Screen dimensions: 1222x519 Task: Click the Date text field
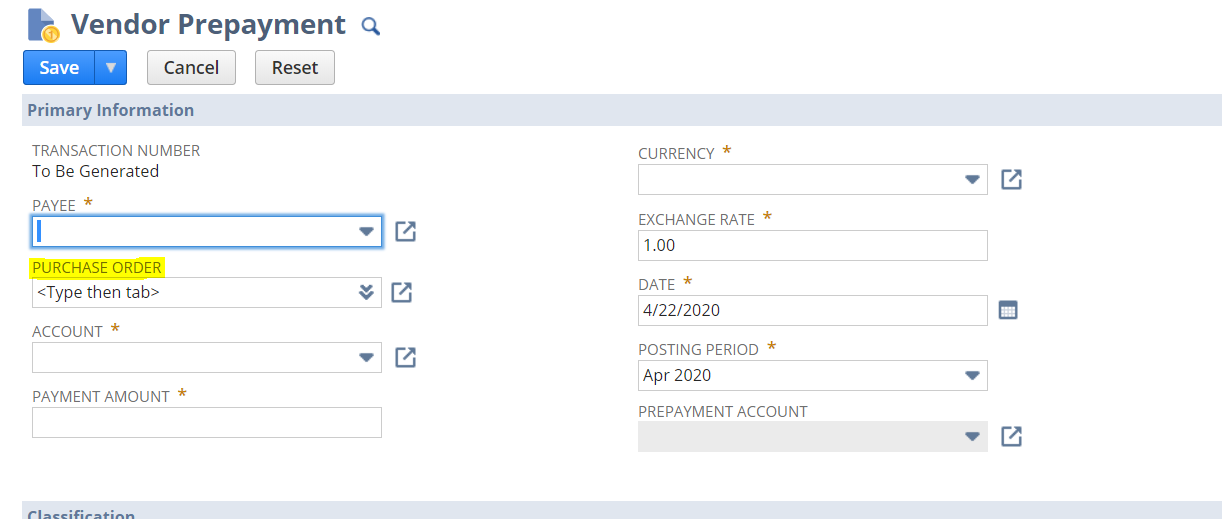(x=812, y=310)
